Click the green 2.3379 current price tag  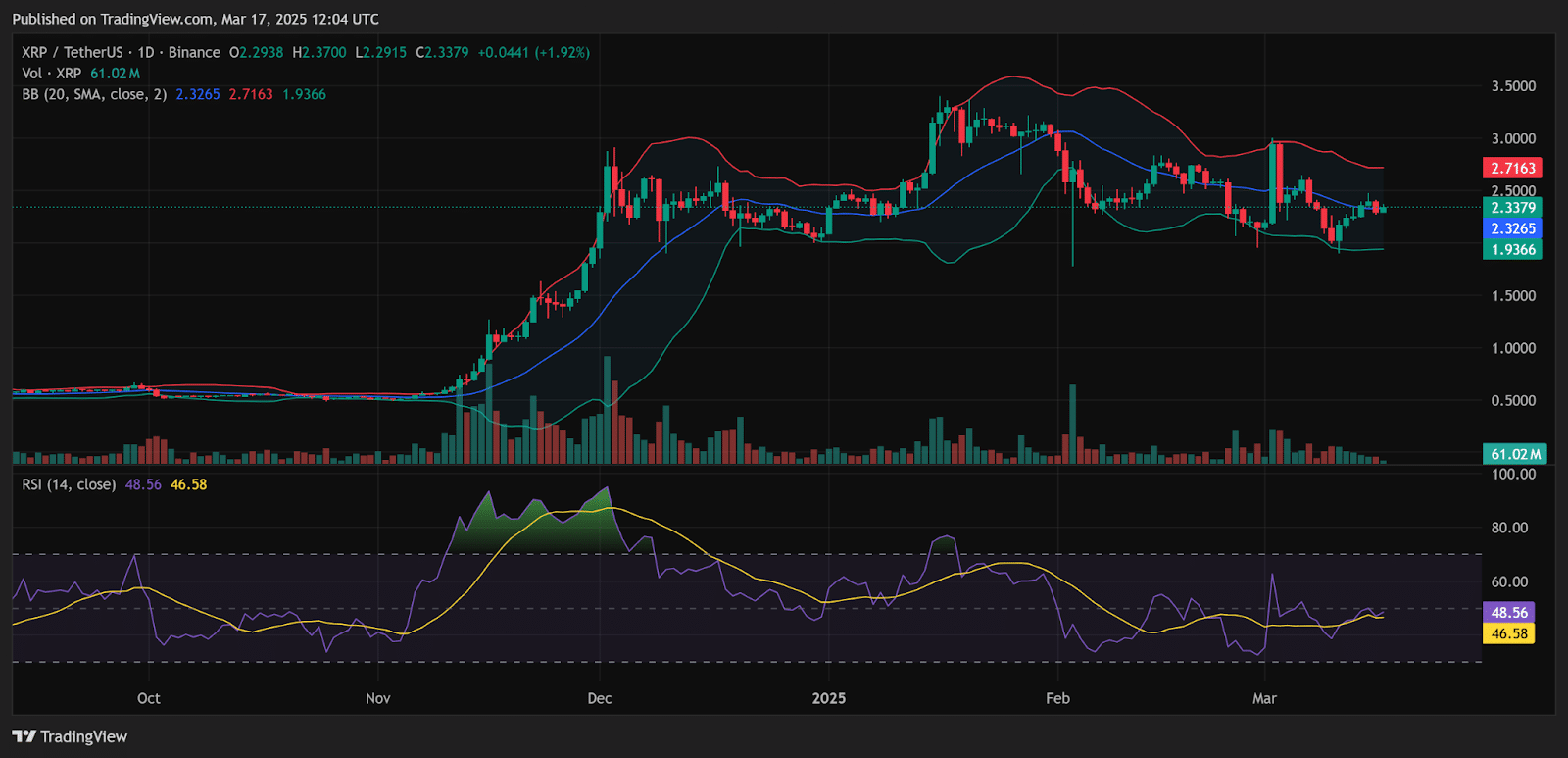[x=1512, y=207]
